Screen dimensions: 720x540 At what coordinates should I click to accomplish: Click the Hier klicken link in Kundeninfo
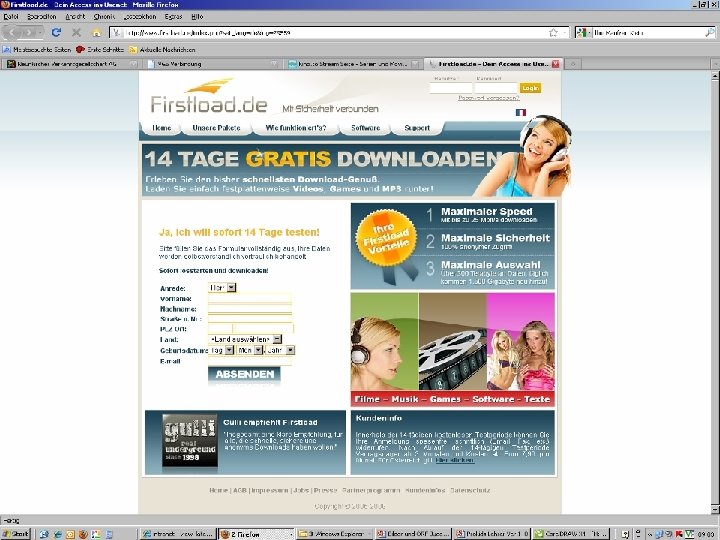455,460
